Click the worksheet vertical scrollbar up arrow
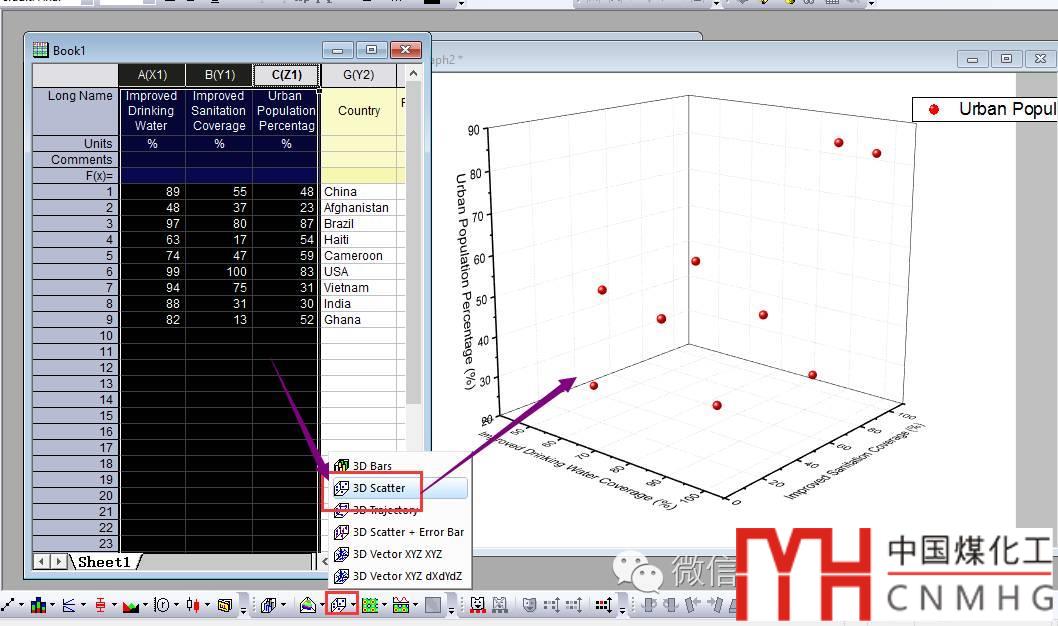 [413, 76]
